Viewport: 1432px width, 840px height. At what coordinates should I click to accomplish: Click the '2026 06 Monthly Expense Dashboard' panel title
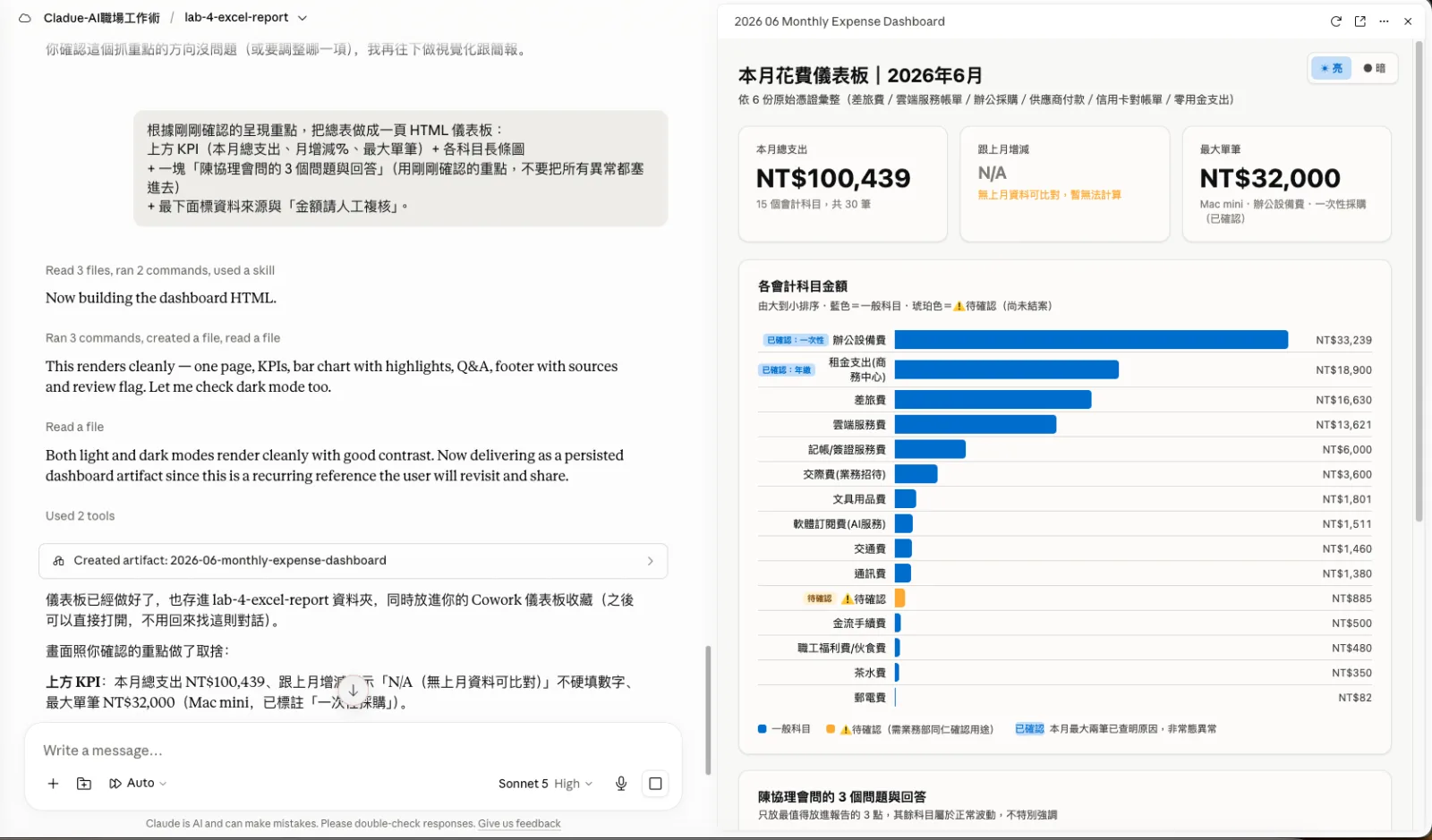840,21
